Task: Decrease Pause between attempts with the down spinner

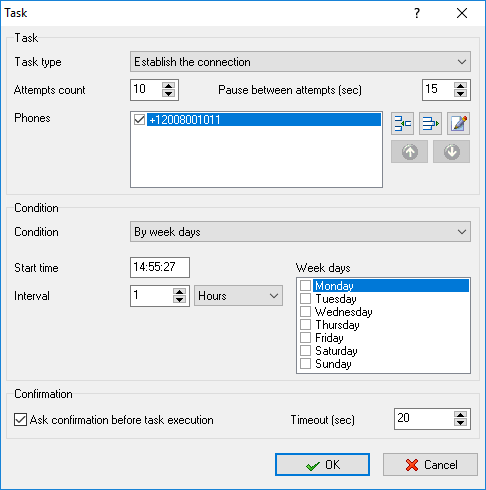Action: pos(460,94)
